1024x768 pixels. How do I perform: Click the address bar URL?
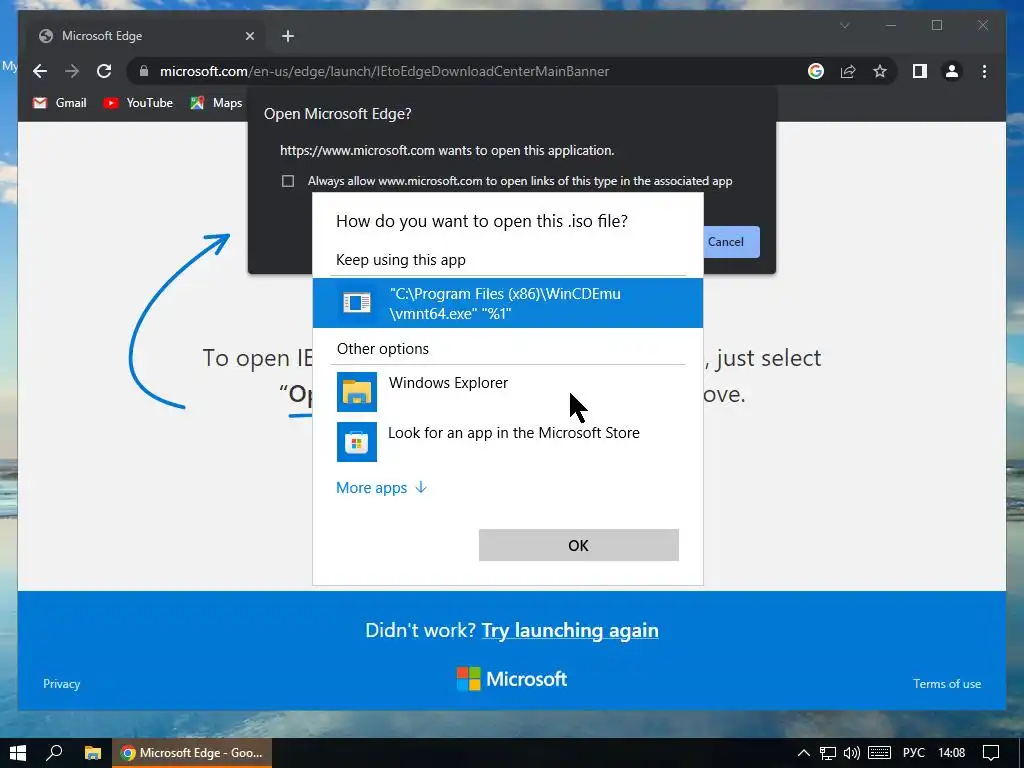coord(385,71)
